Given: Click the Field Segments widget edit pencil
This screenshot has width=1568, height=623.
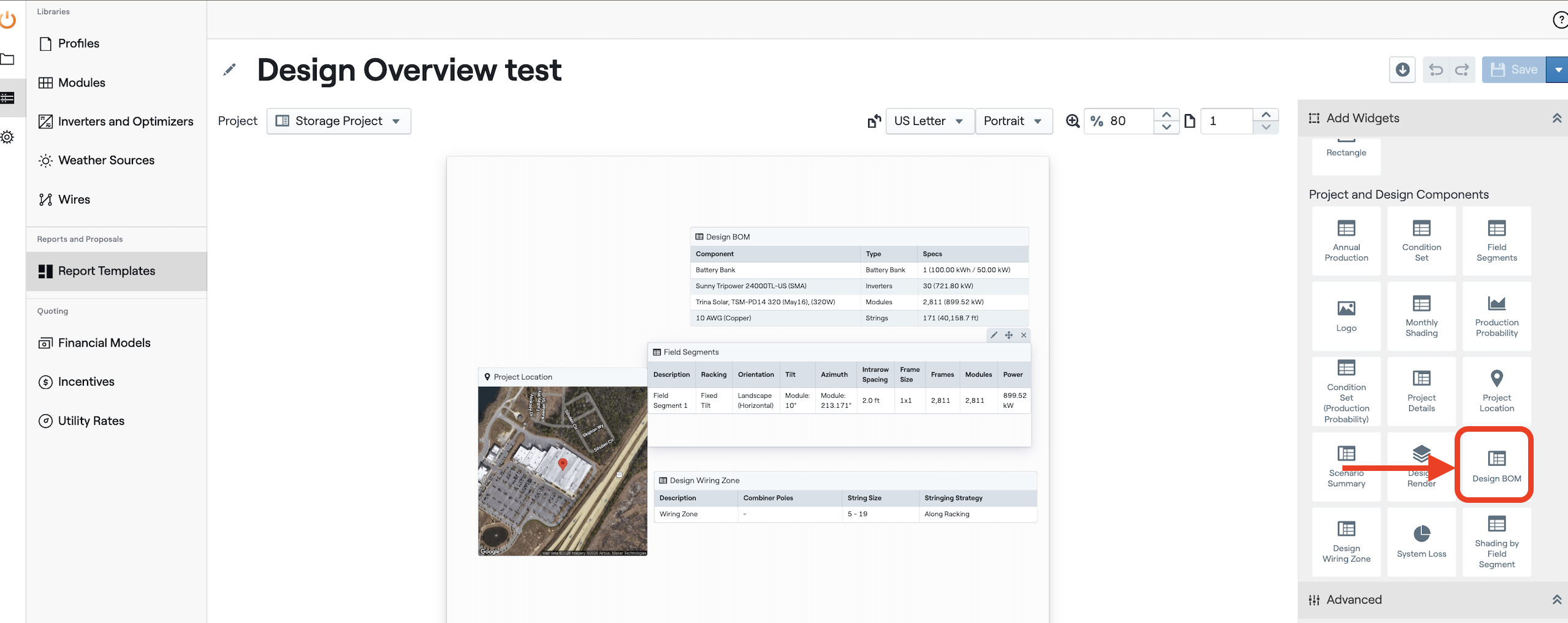Looking at the screenshot, I should [994, 335].
